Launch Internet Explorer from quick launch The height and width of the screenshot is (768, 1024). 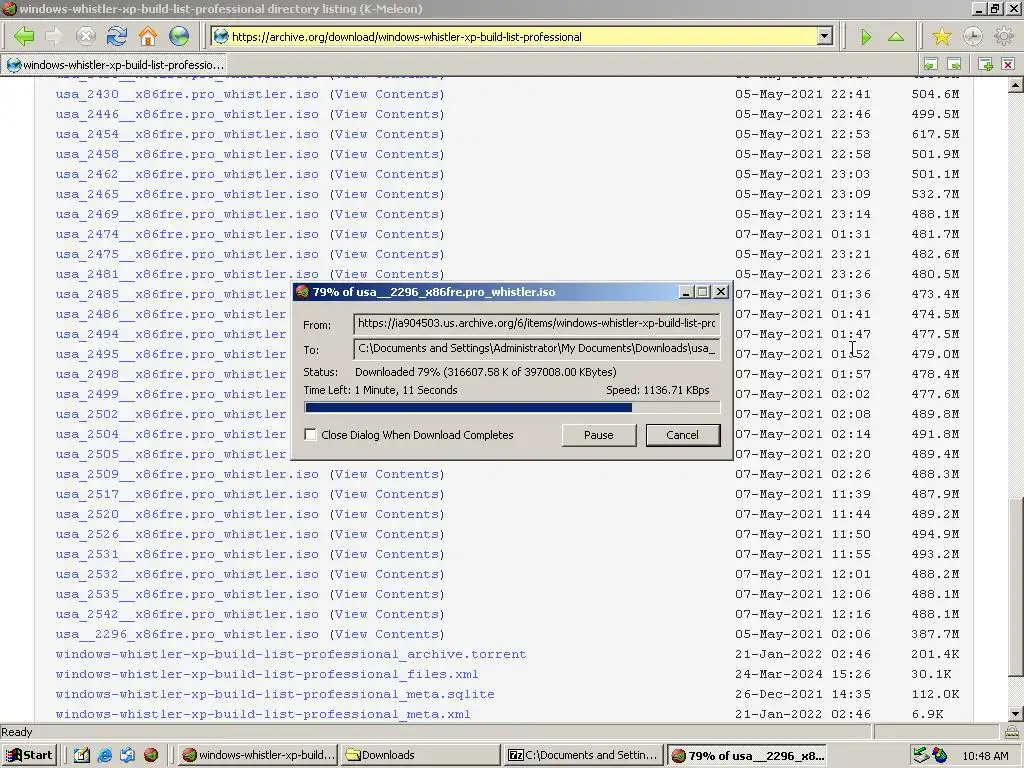coord(104,755)
